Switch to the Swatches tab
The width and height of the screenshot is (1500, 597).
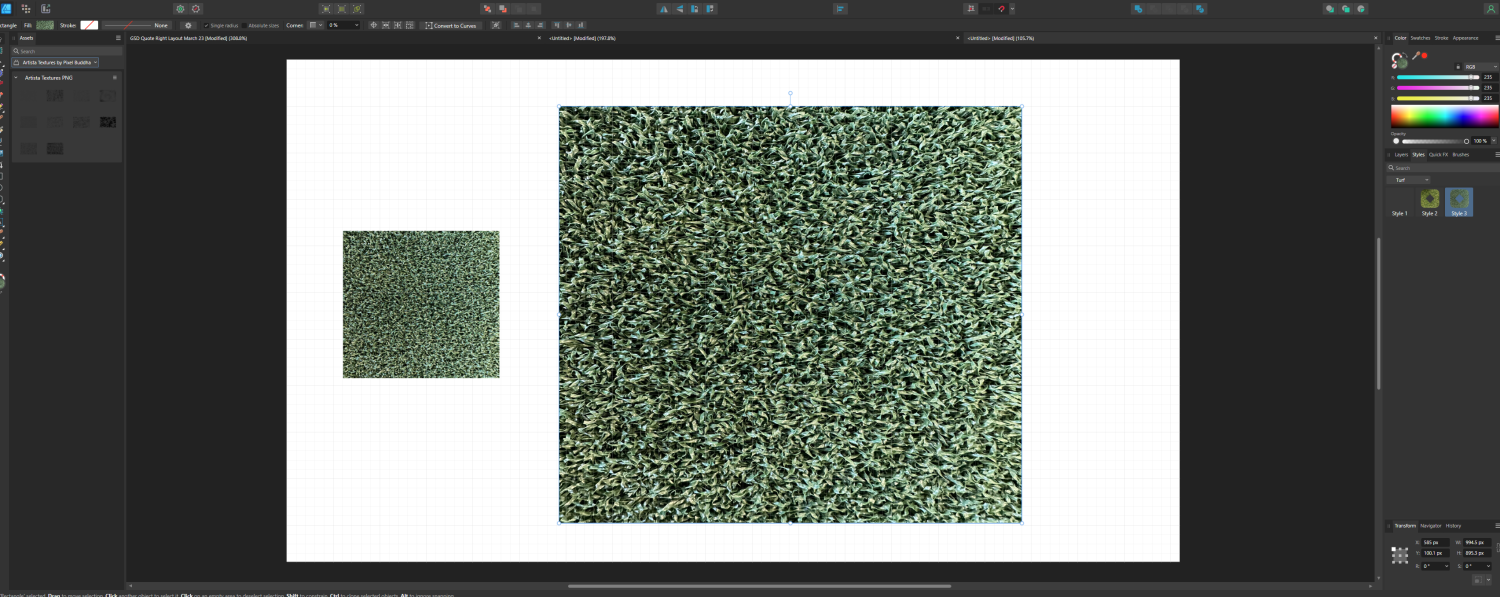pos(1420,37)
